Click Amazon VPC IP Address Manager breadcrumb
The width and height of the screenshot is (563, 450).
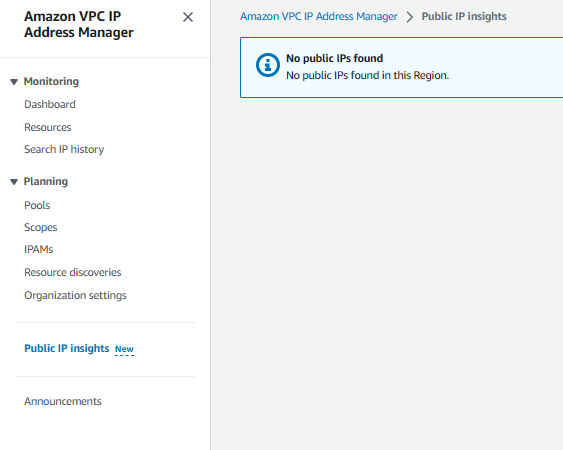click(319, 17)
